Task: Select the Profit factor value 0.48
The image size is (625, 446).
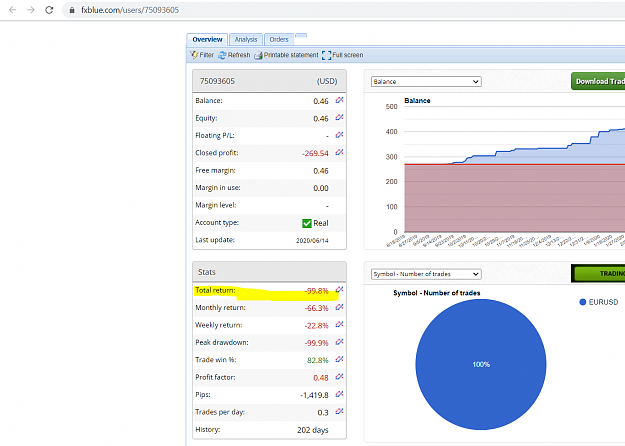Action: [321, 378]
